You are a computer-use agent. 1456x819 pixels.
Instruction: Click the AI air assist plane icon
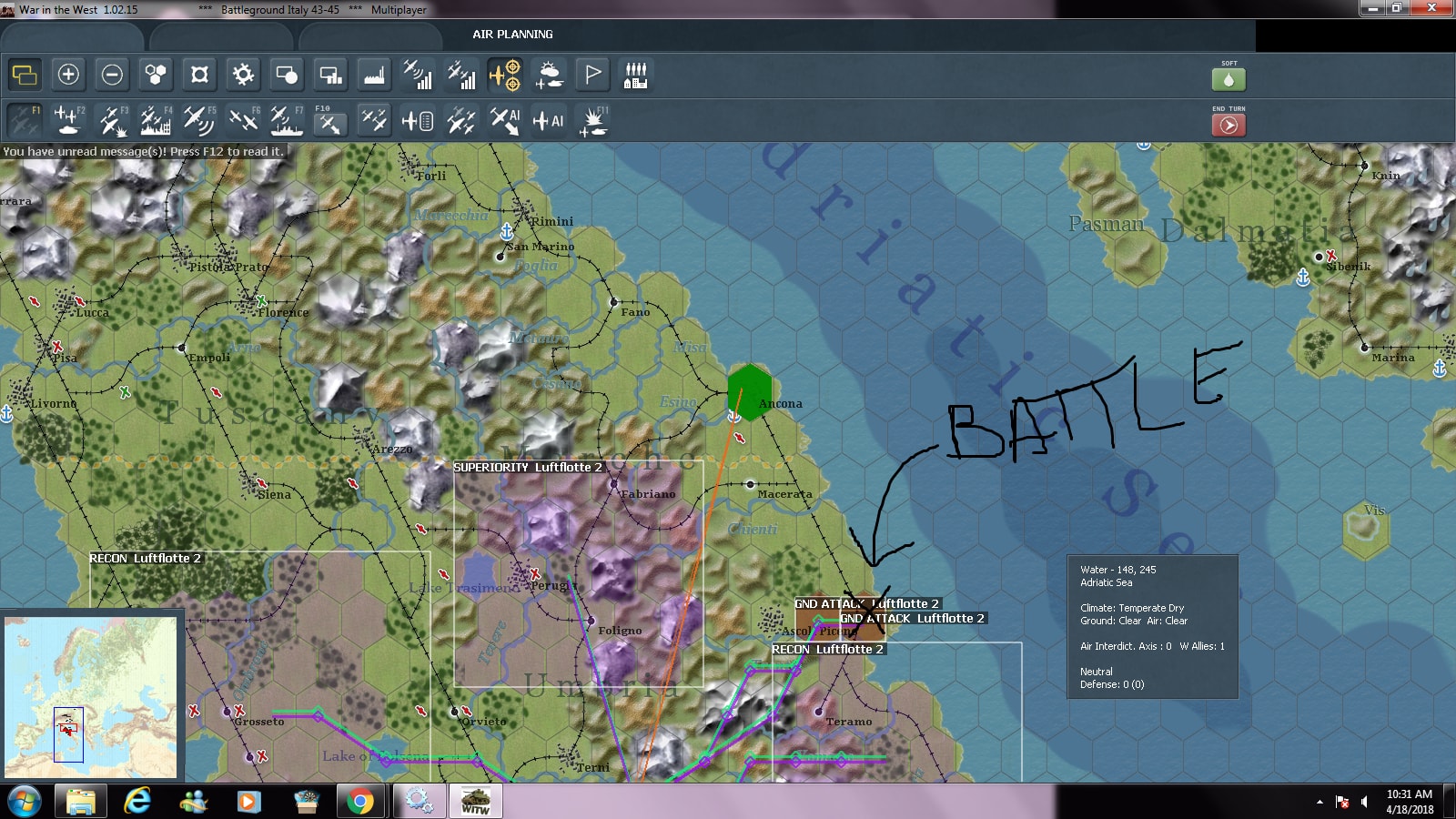click(x=549, y=120)
